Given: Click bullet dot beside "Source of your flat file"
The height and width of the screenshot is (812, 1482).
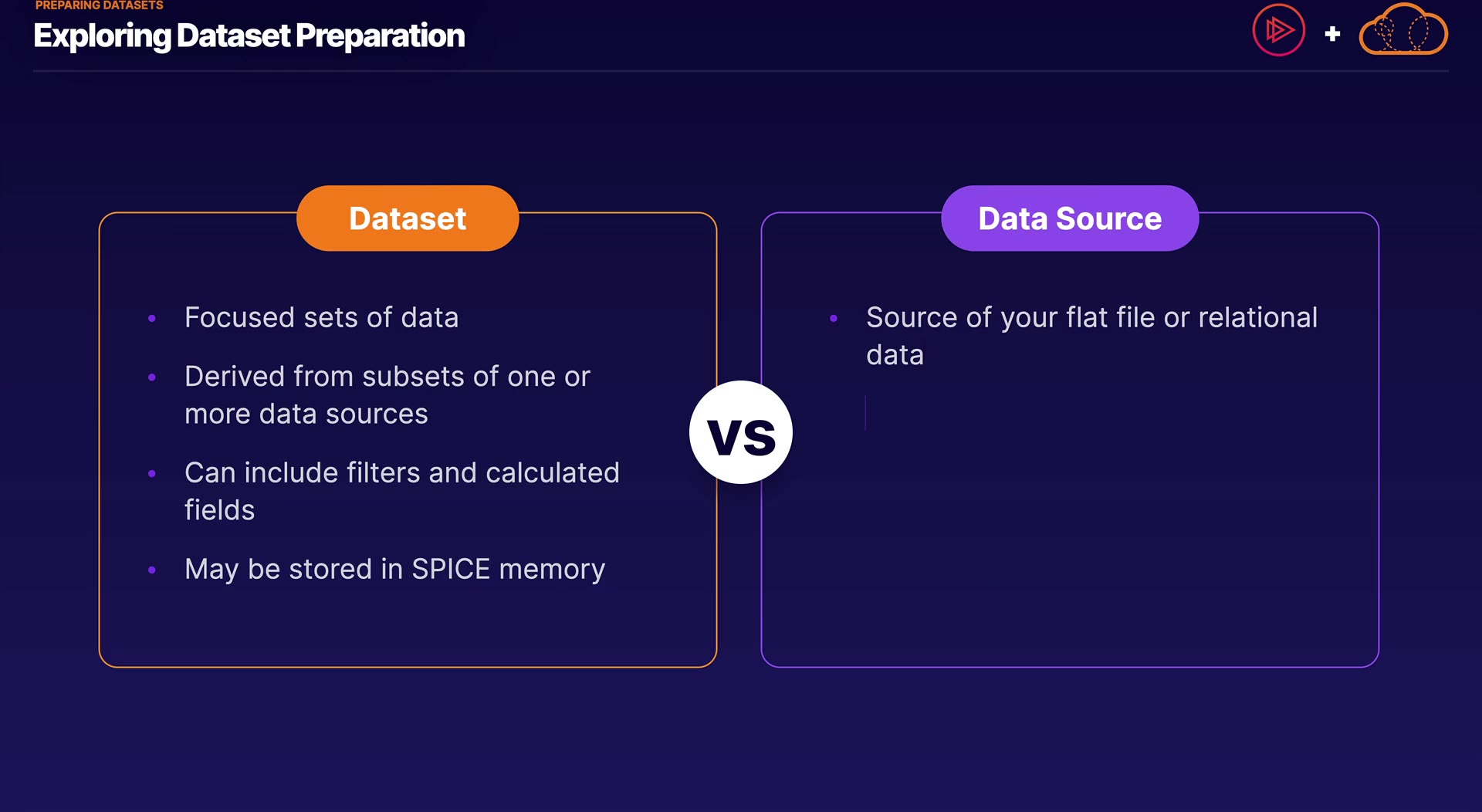Looking at the screenshot, I should point(834,318).
